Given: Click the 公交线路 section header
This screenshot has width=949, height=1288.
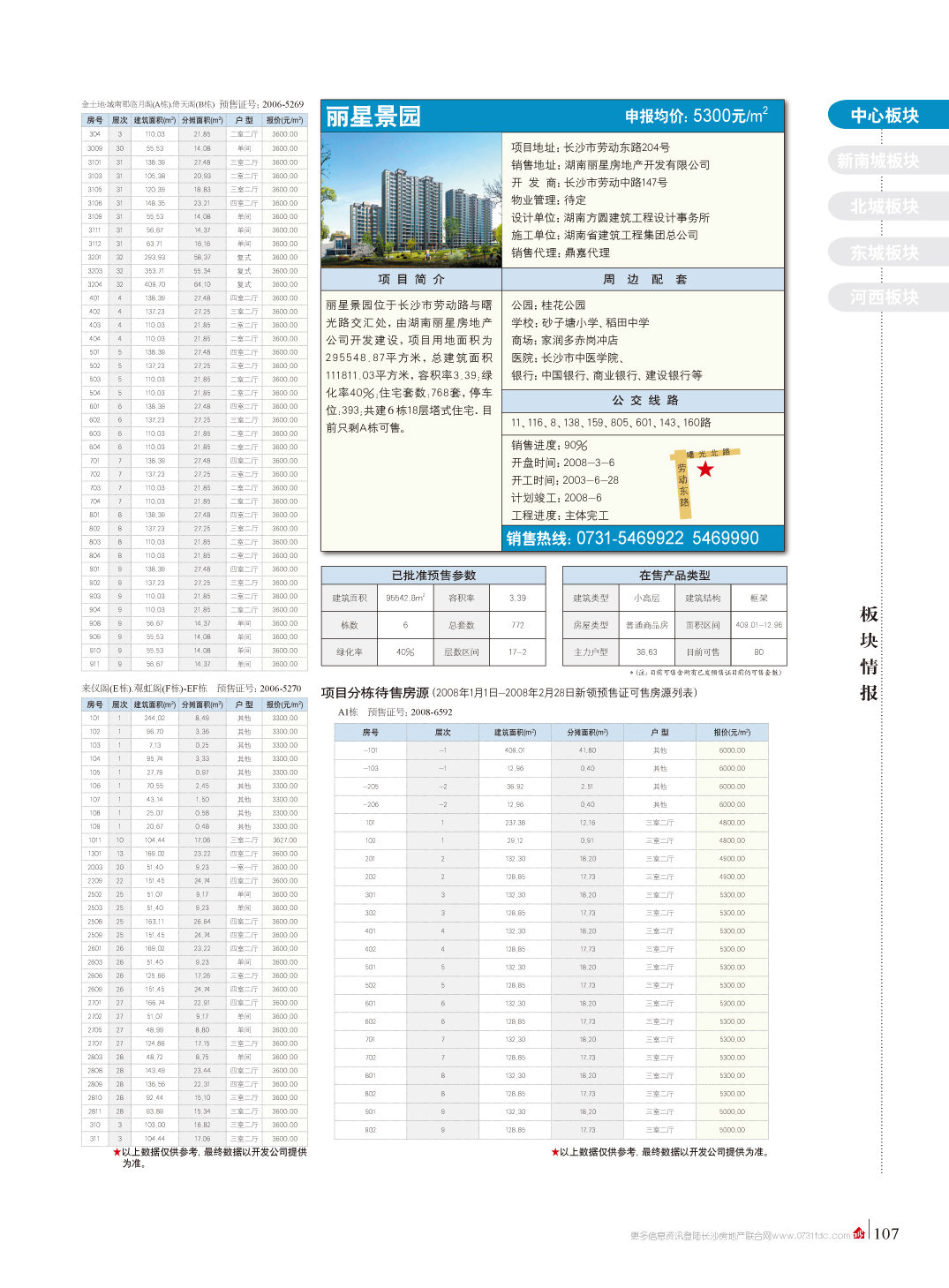Looking at the screenshot, I should [643, 401].
